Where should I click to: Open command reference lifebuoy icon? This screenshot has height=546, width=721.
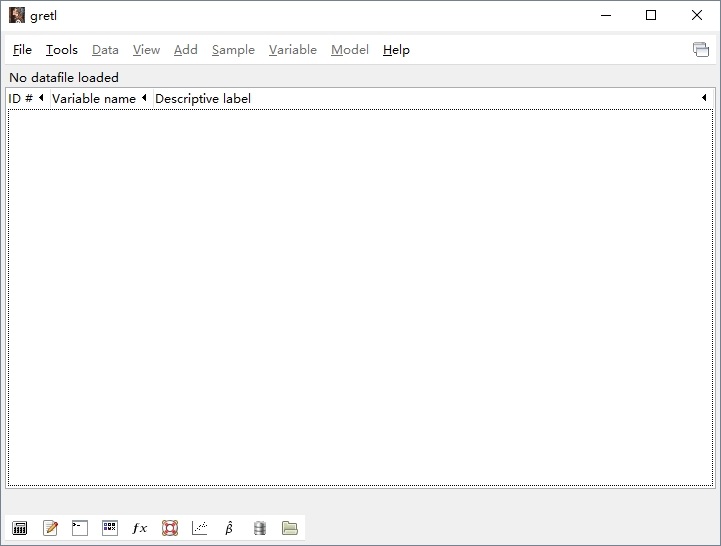point(170,528)
